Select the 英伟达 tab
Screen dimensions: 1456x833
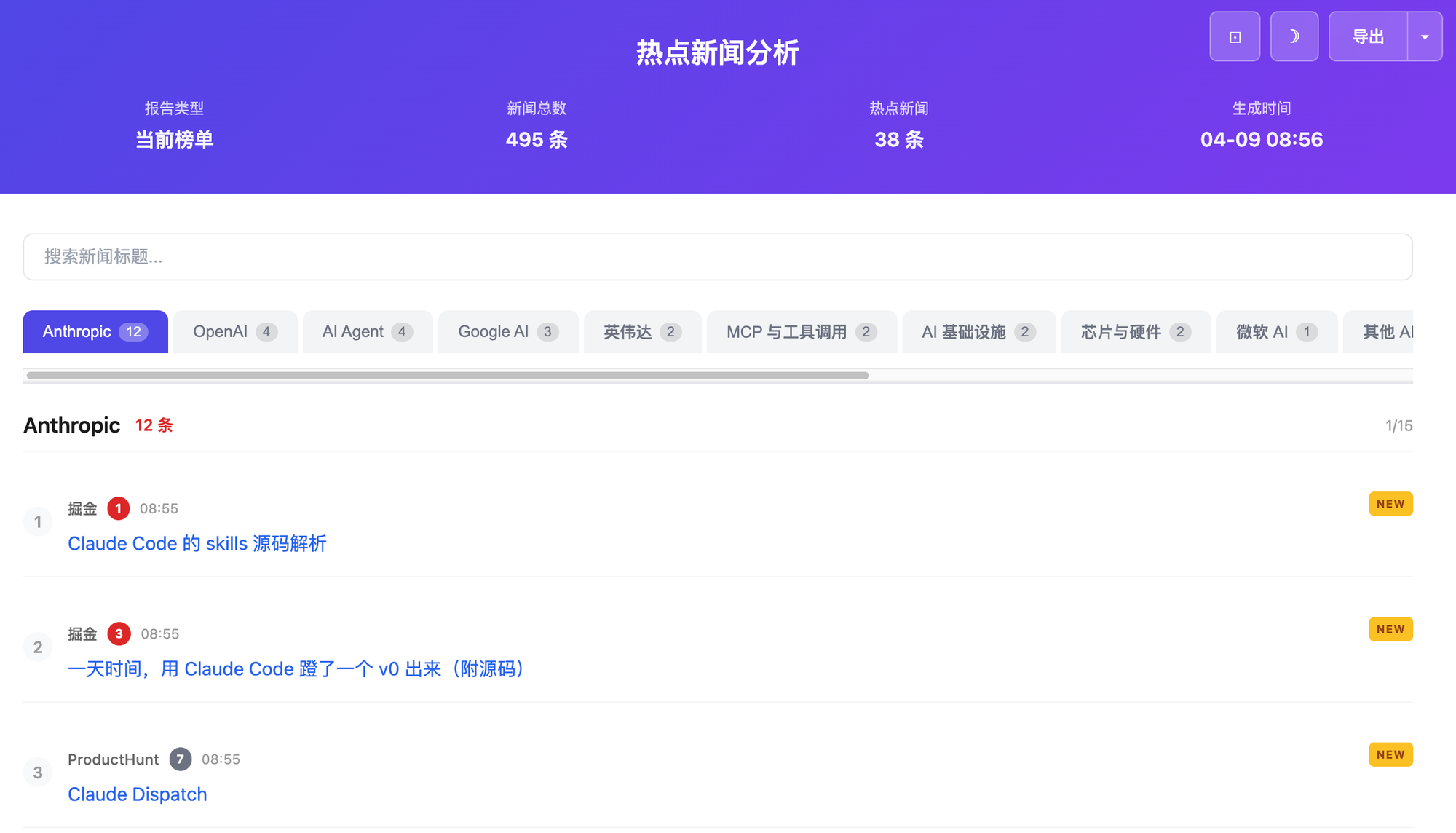pyautogui.click(x=641, y=332)
